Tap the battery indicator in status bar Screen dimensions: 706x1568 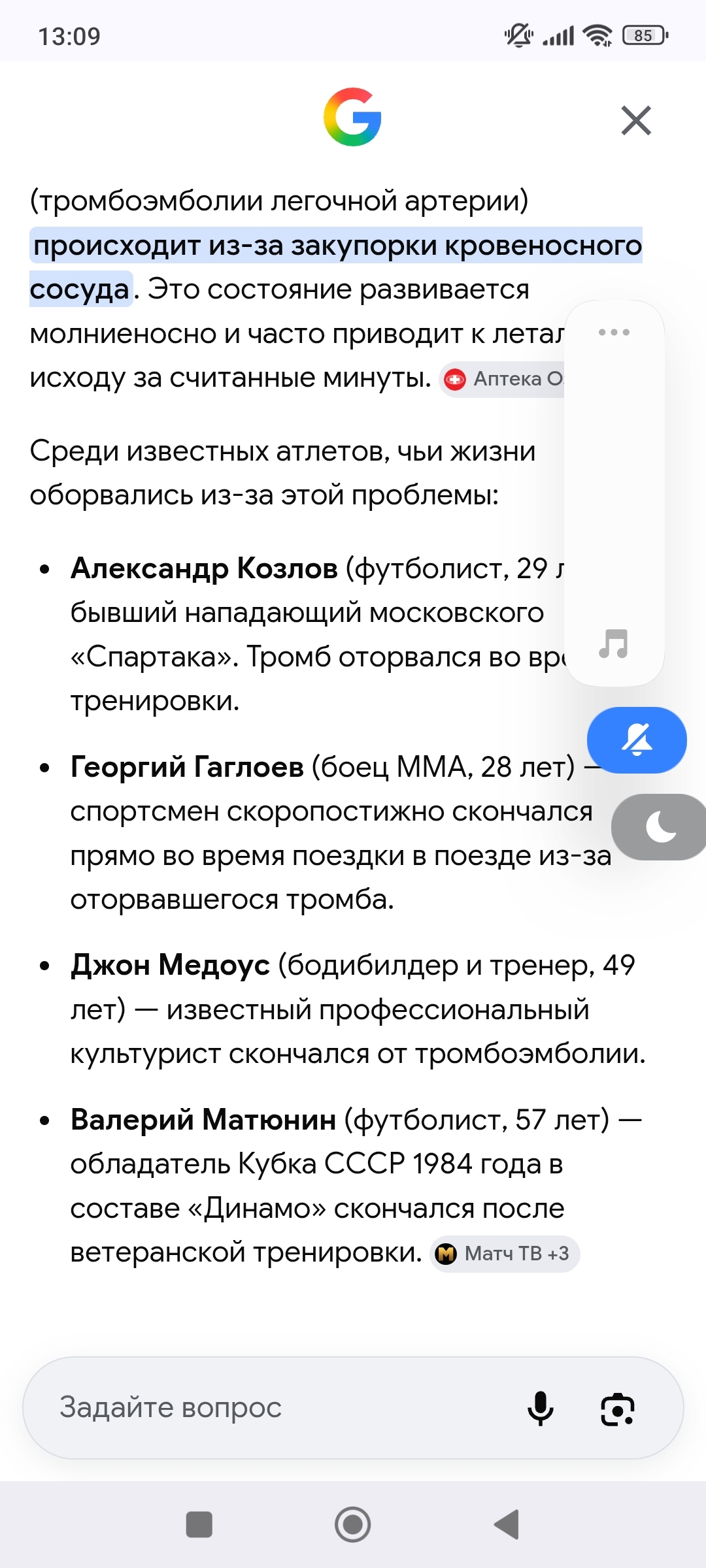[645, 35]
